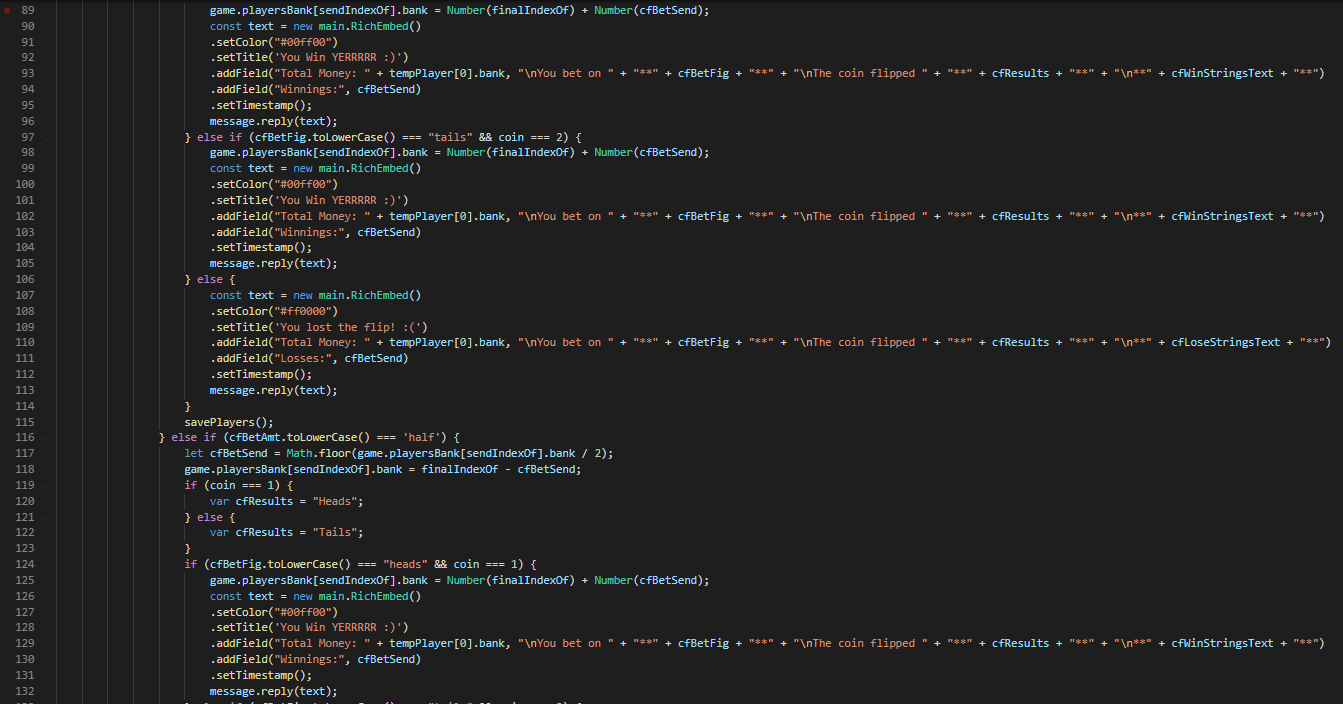Collapse the else-if block at line 97

pos(47,137)
